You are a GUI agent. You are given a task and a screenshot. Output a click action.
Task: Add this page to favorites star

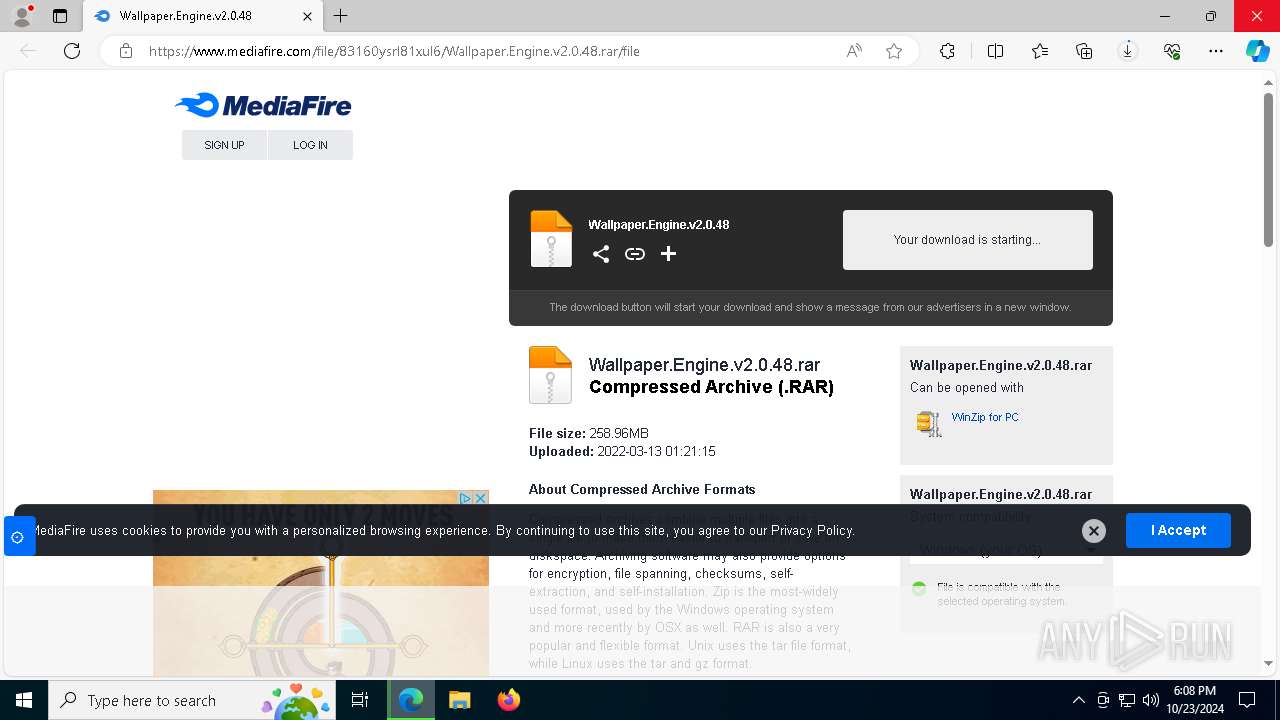tap(894, 51)
